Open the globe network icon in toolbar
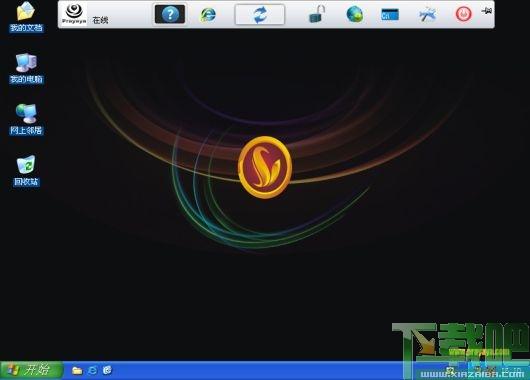Screen dimensions: 530x380 point(355,15)
